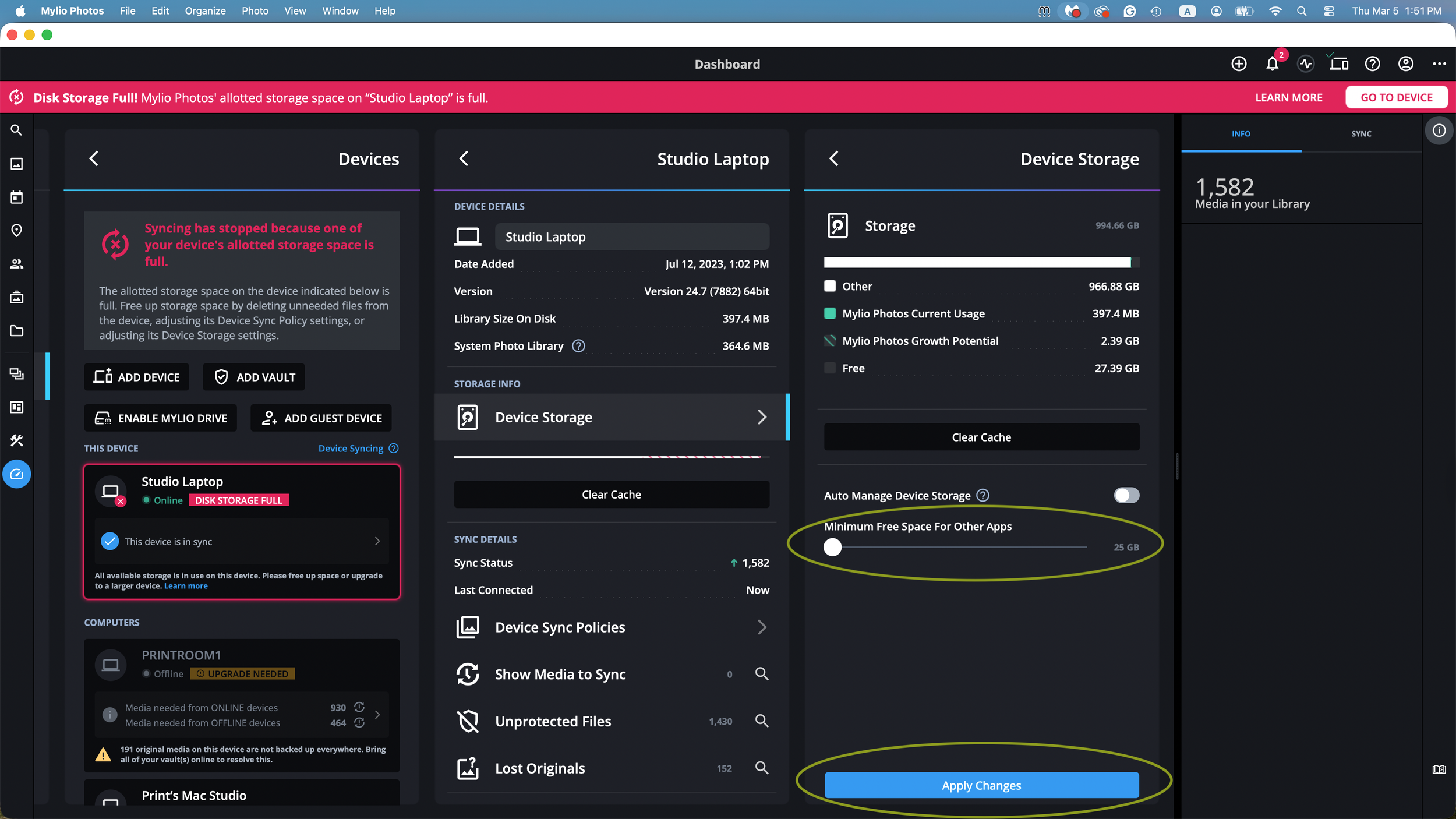The image size is (1456, 819).
Task: Expand the Device Storage row chevron
Action: tap(761, 417)
